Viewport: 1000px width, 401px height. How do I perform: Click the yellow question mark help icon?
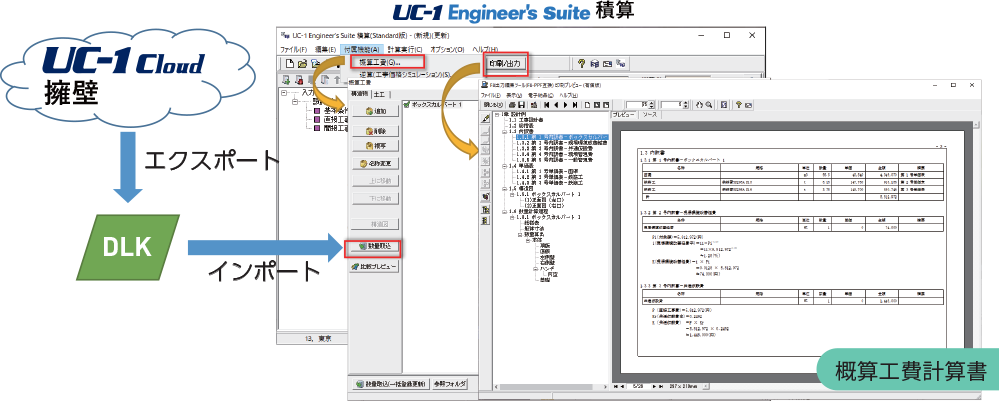tap(582, 62)
